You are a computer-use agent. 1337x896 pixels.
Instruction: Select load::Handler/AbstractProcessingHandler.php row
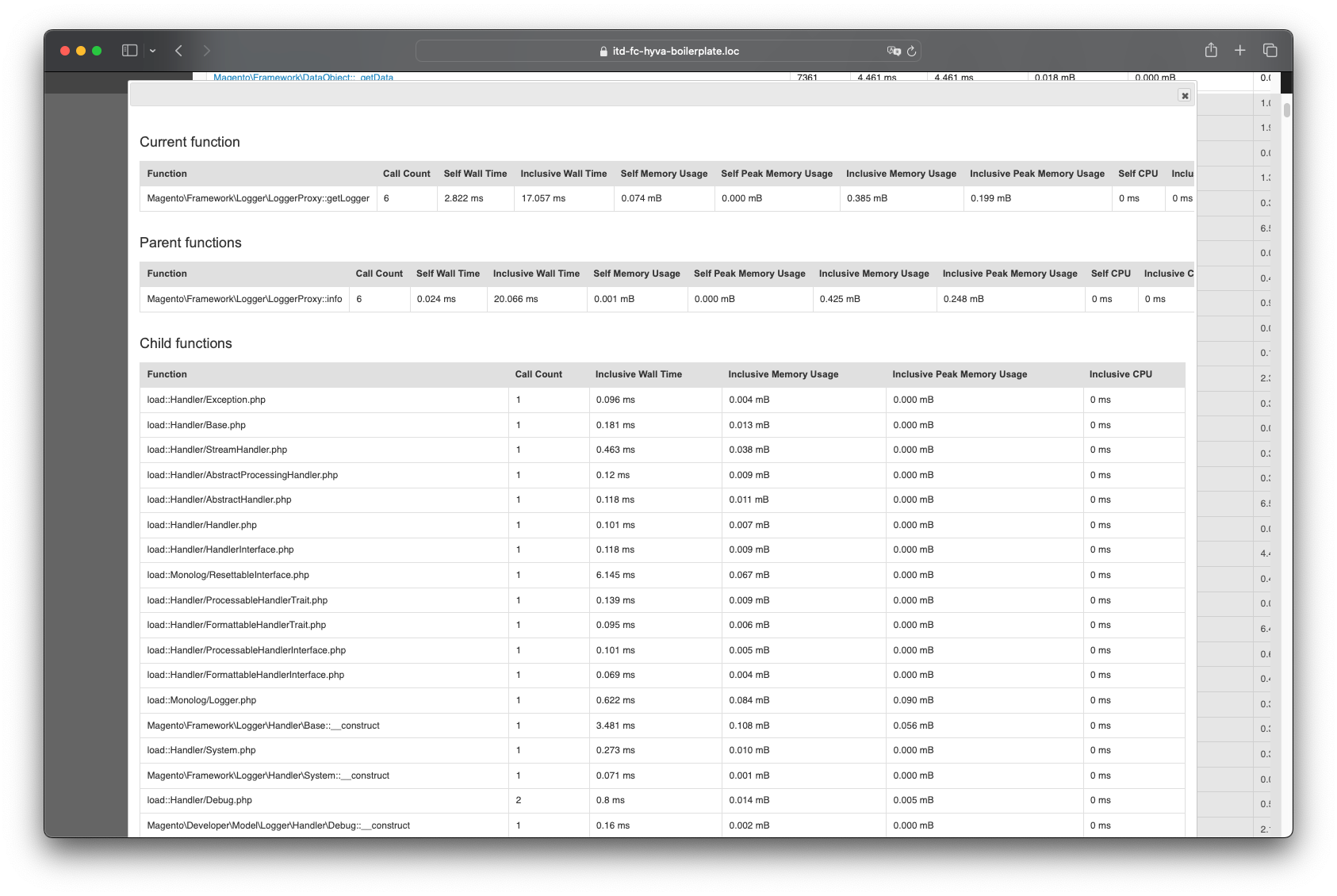(662, 475)
